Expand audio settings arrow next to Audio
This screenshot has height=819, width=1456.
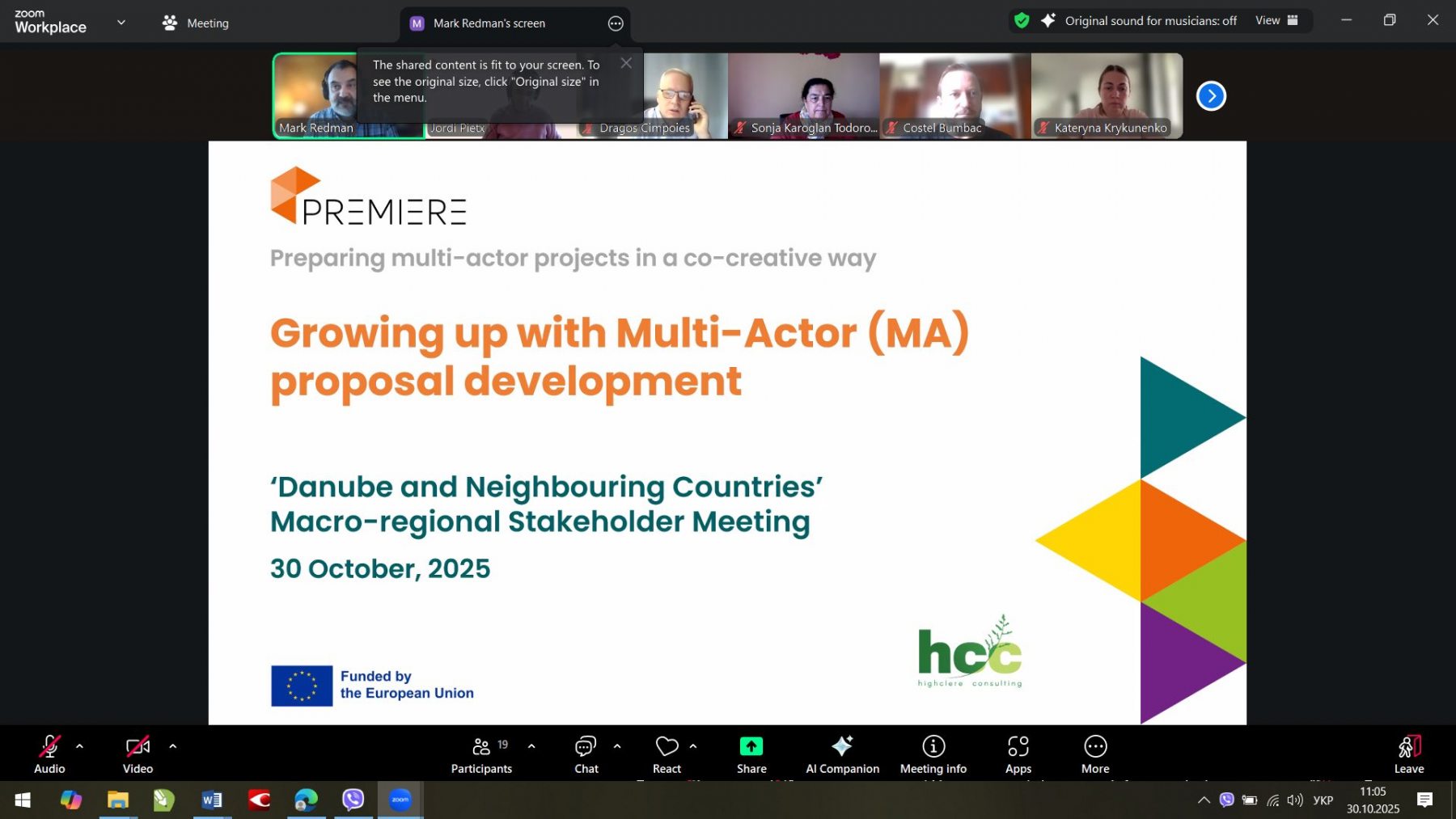coord(79,746)
